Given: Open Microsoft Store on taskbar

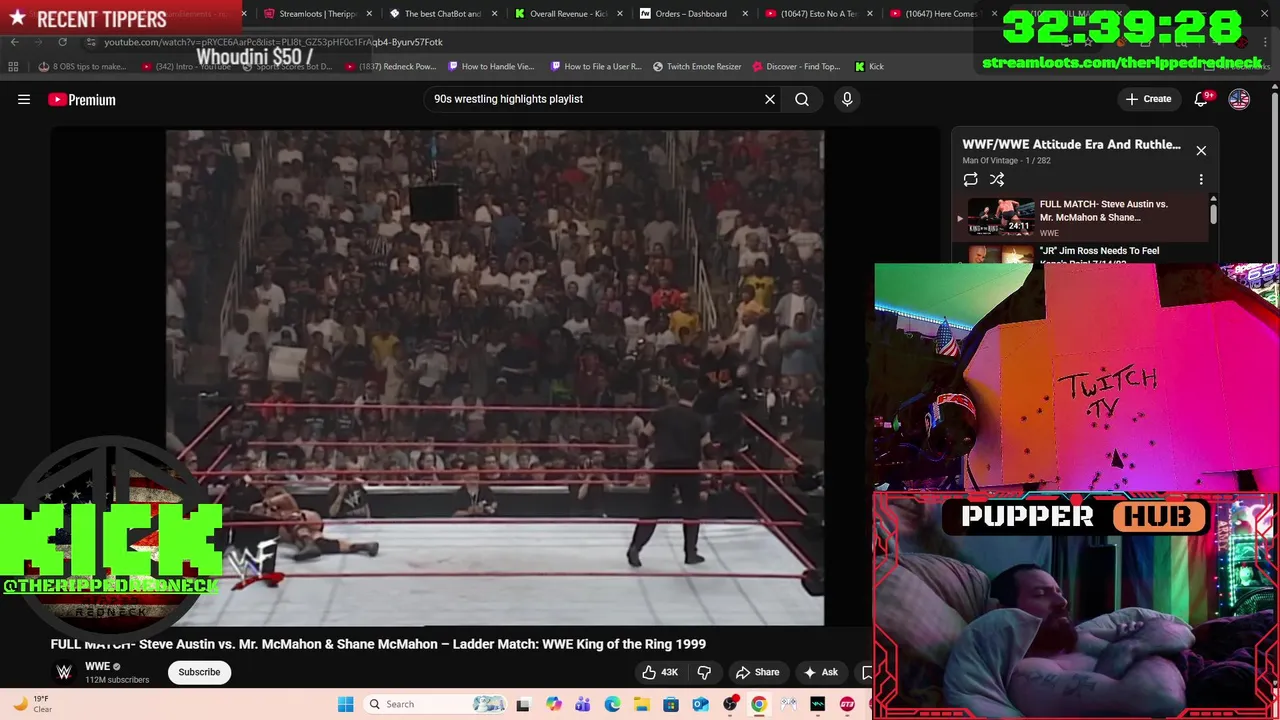Looking at the screenshot, I should 671,704.
